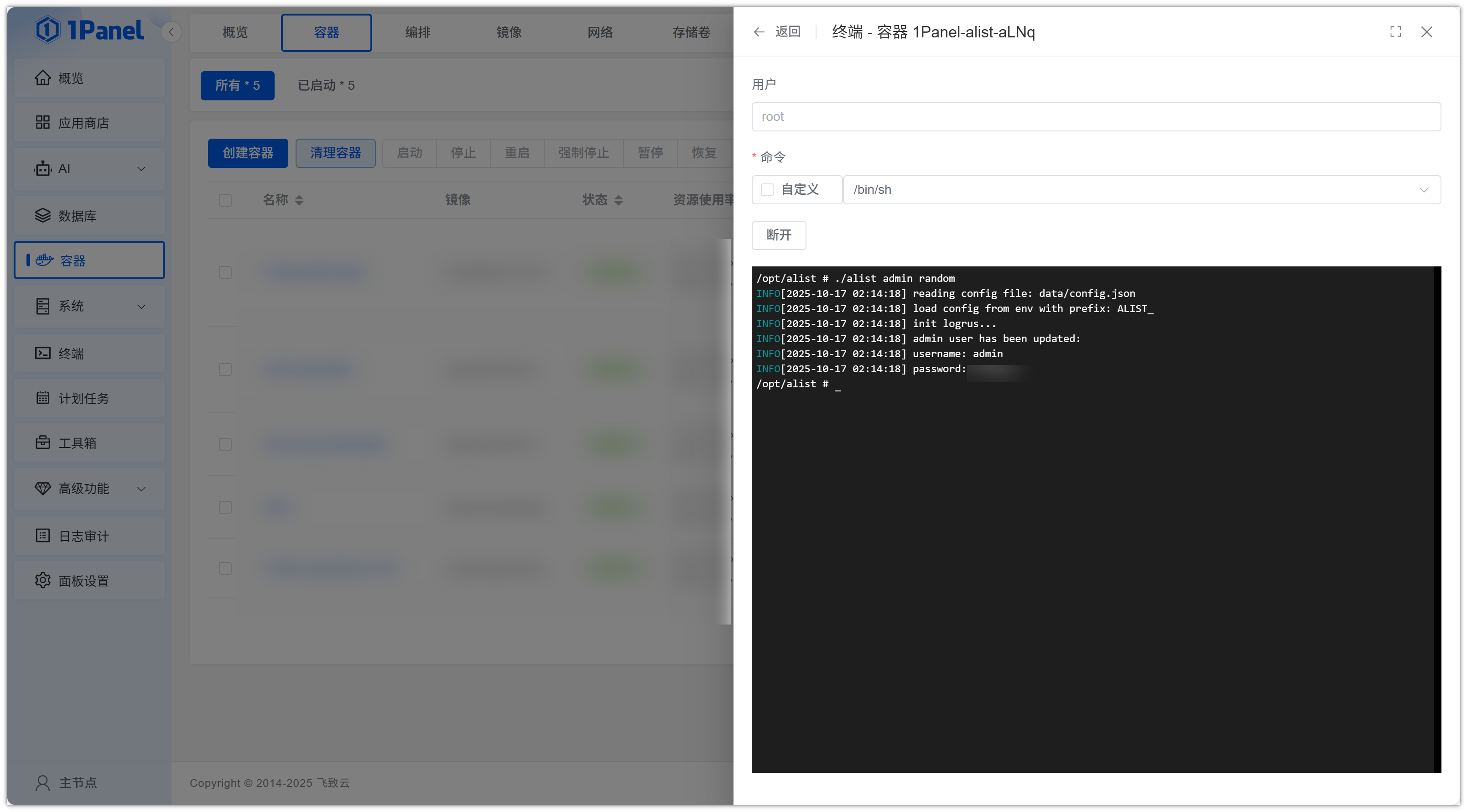Expand the 高级功能 advanced features menu

(x=141, y=489)
